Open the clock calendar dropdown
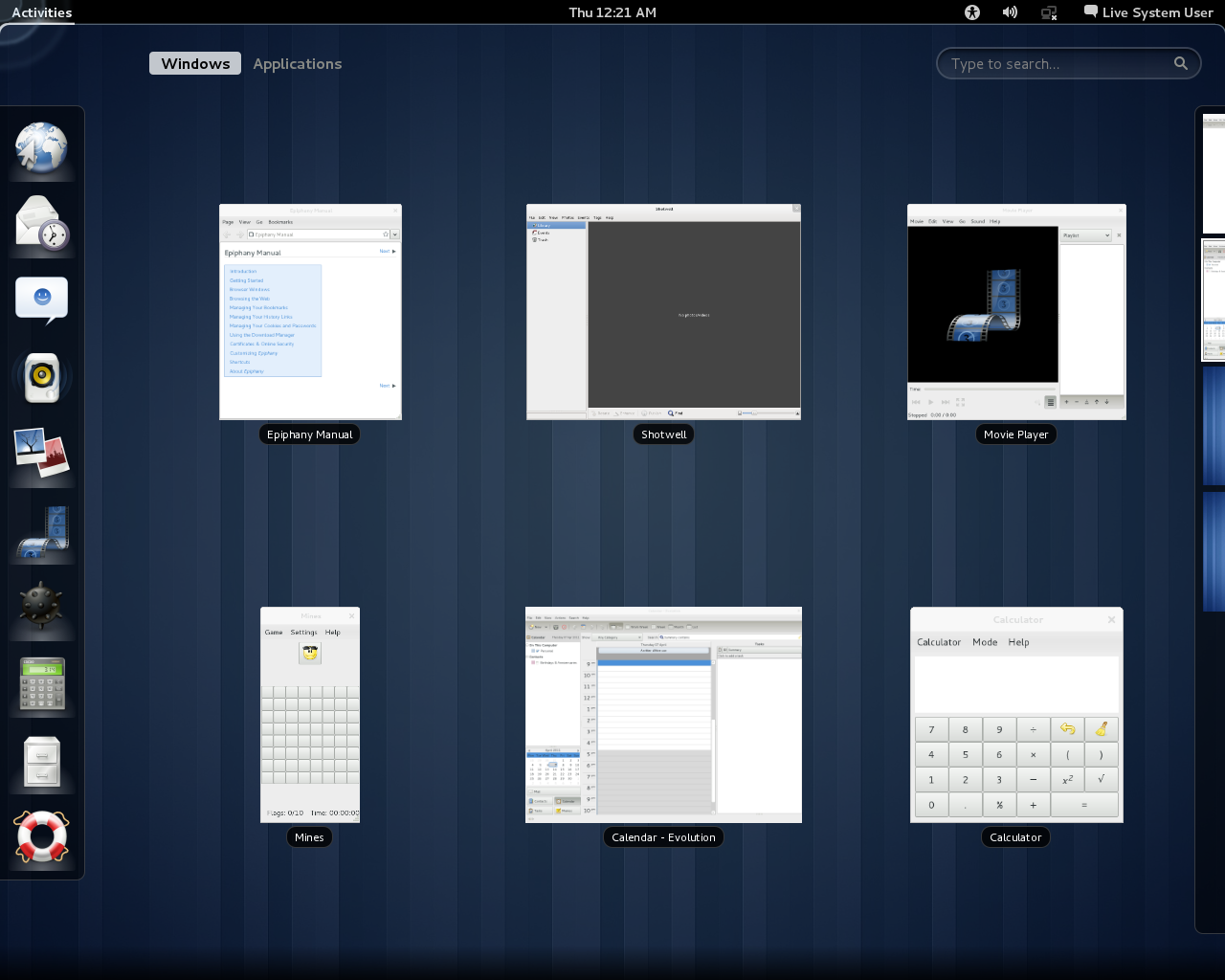Screen dimensions: 1225x980 point(612,12)
